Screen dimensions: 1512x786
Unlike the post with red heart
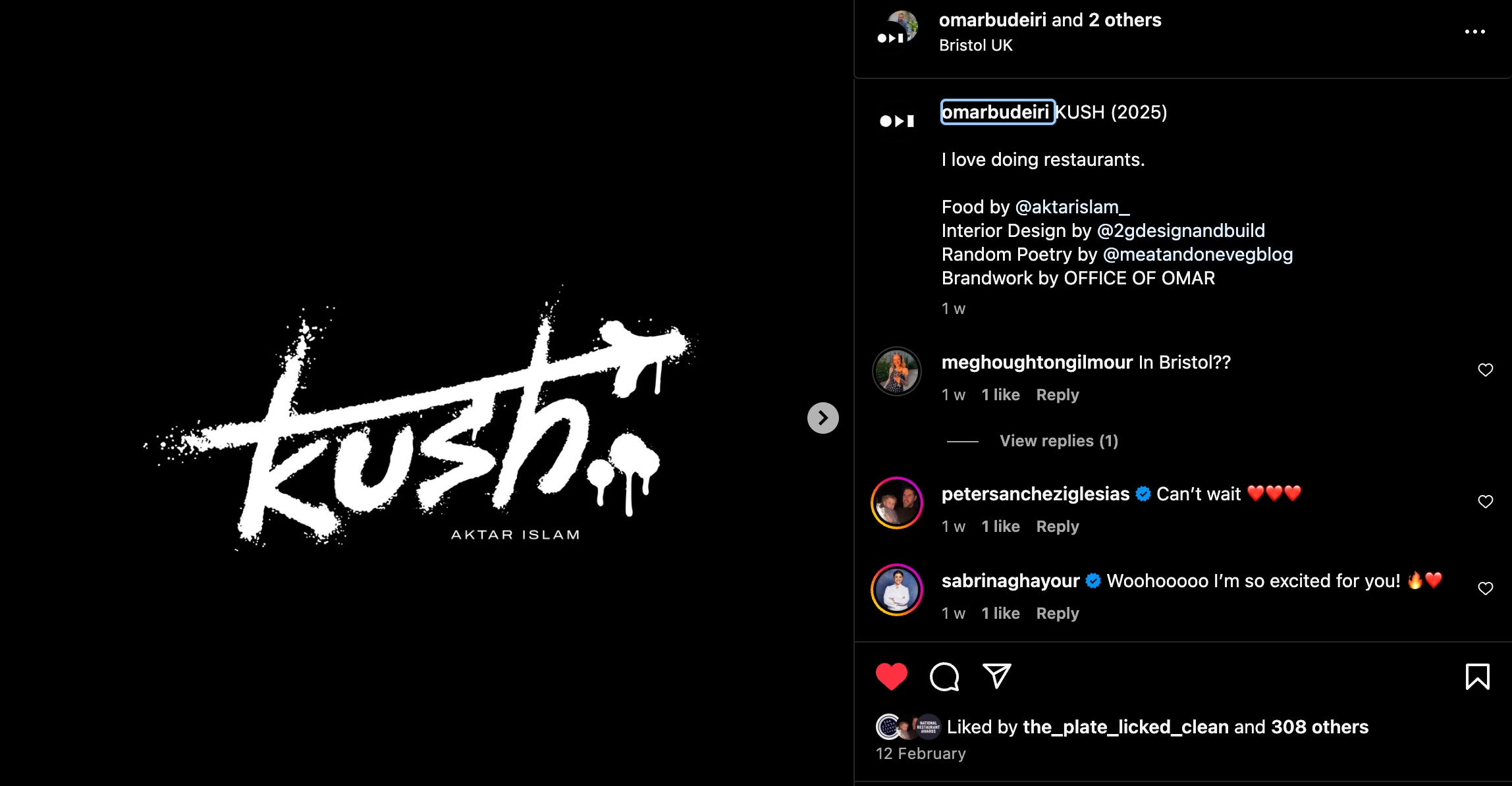(892, 677)
